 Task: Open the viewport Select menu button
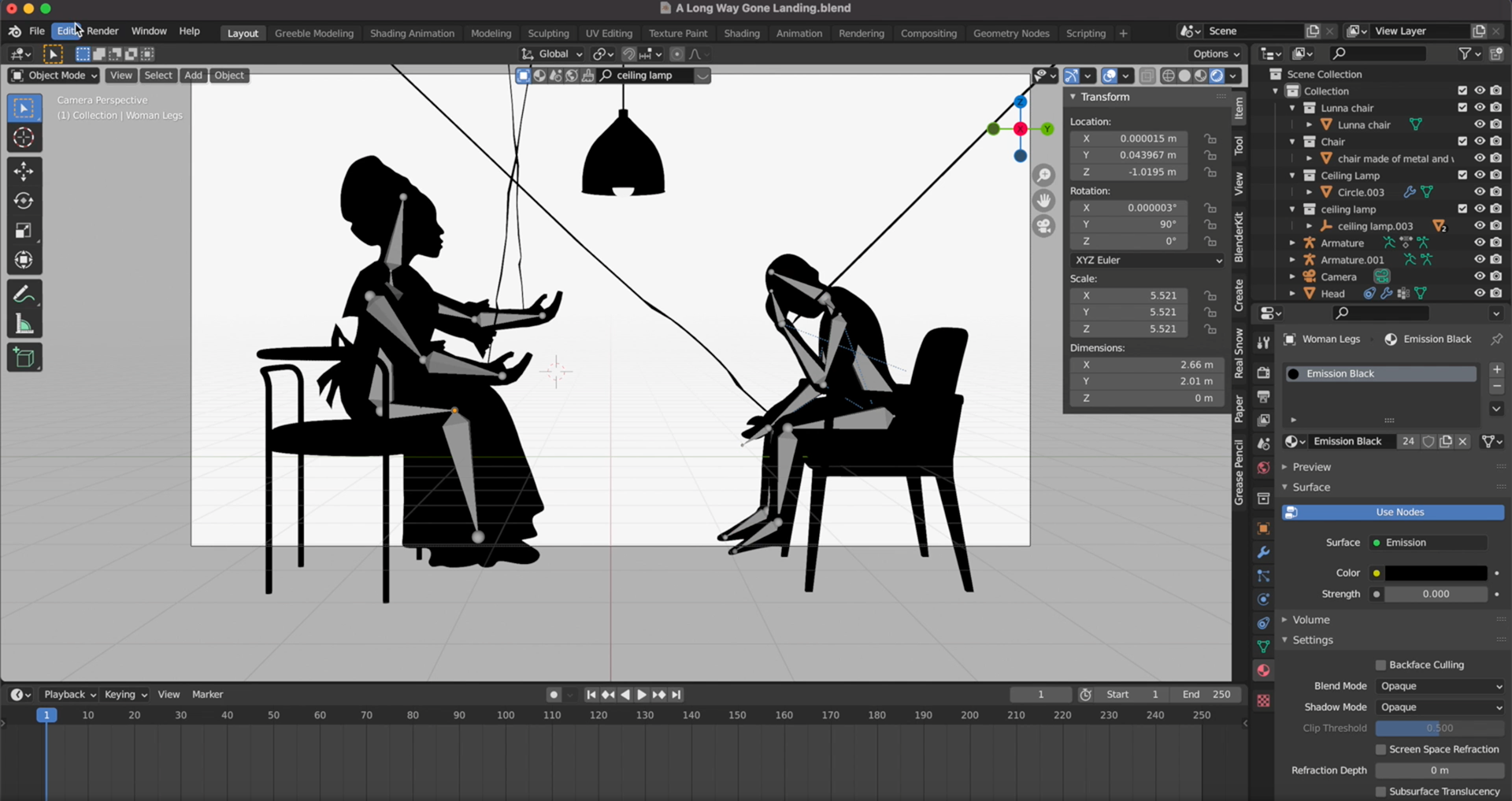point(157,76)
